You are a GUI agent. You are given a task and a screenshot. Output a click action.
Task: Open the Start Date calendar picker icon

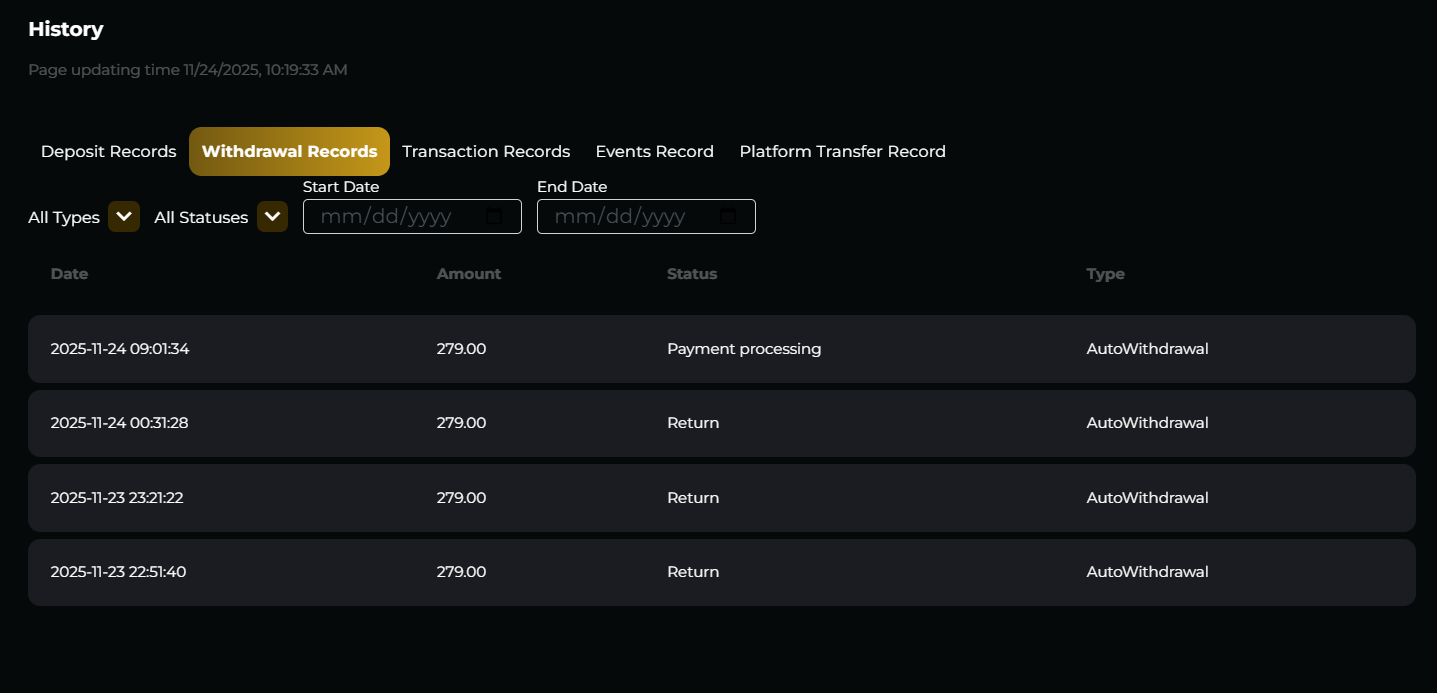(x=494, y=217)
